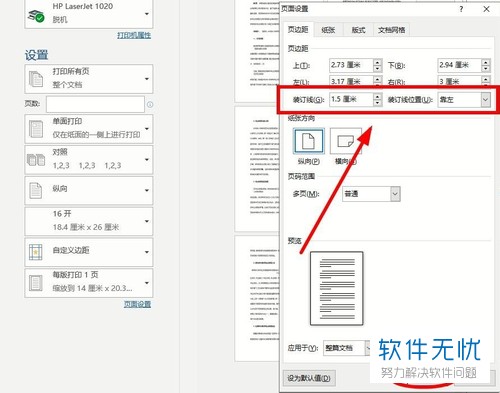Expand the 对照 collation dropdown

[89, 160]
